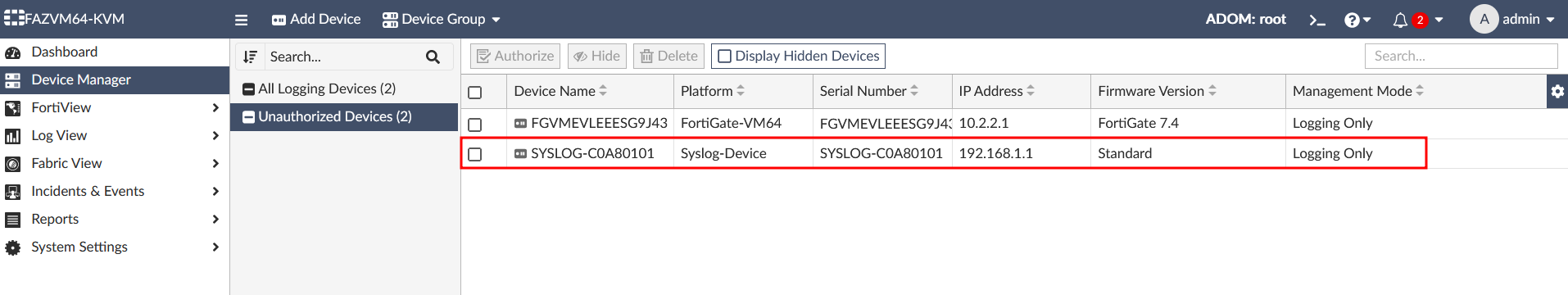Click the Add Device button
The image size is (1568, 295).
[316, 19]
